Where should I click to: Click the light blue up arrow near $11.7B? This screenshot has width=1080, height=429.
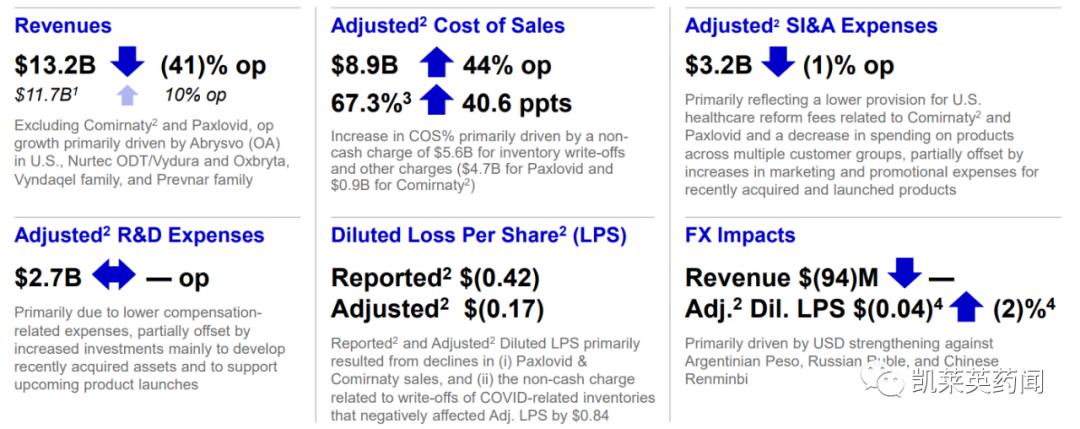(125, 95)
